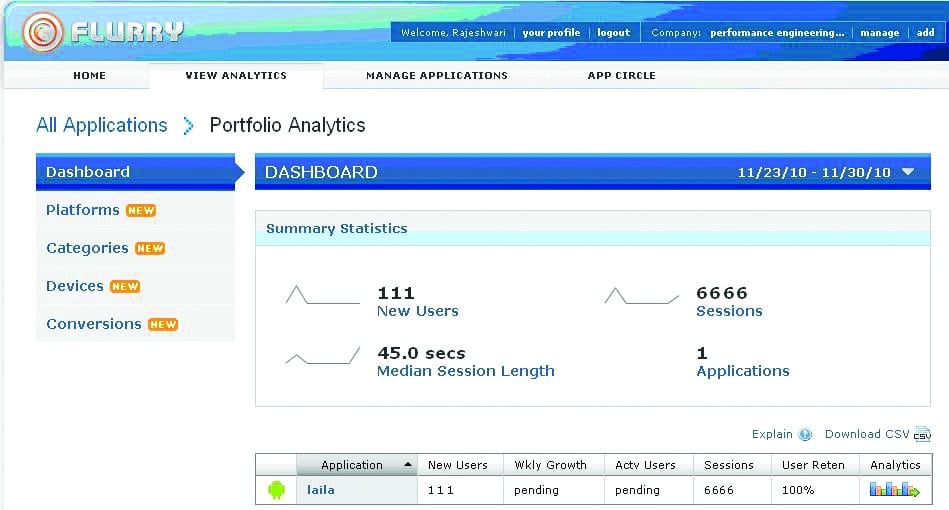The width and height of the screenshot is (949, 510).
Task: Click the Android icon beside laila
Action: (x=276, y=490)
